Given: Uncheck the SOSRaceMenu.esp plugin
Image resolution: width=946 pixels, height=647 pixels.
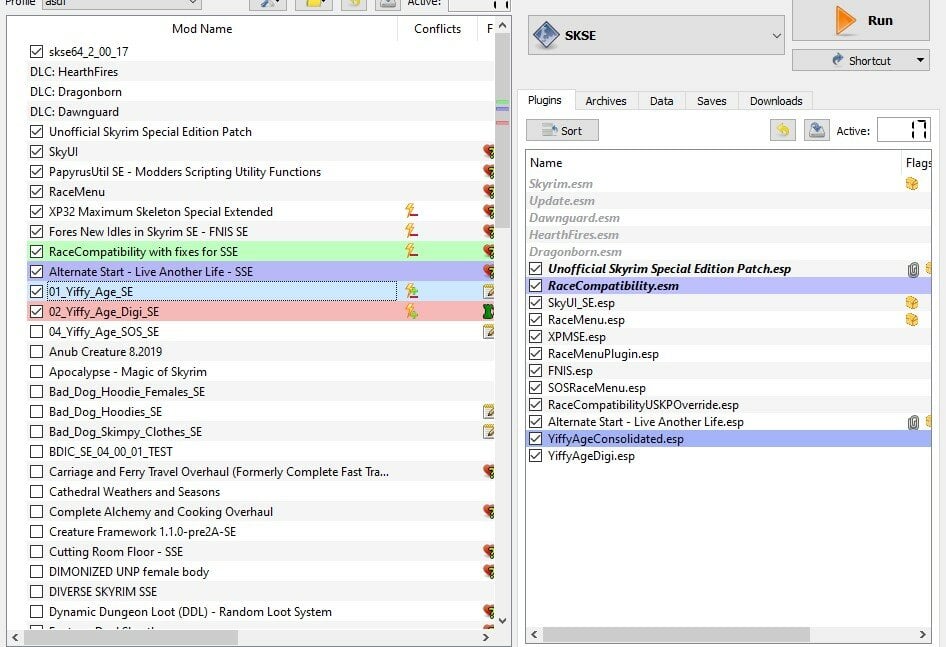Looking at the screenshot, I should (535, 387).
